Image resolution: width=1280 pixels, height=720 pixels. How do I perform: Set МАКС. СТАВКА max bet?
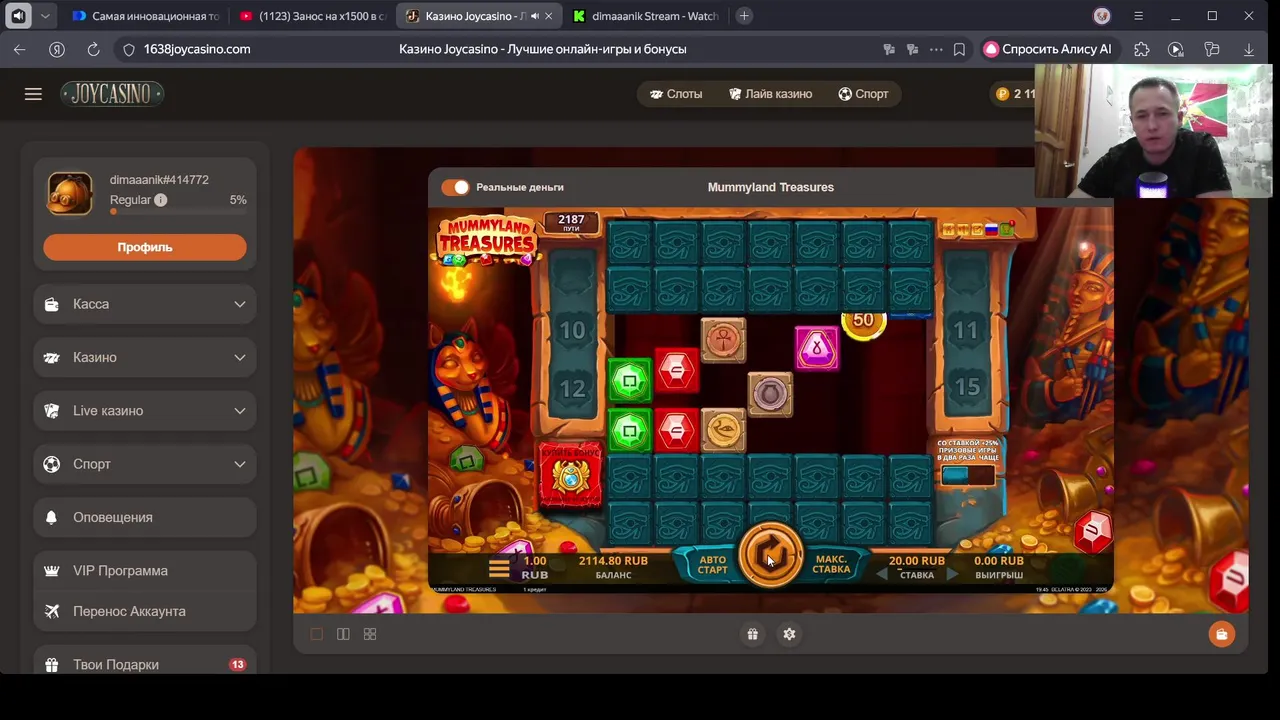click(x=831, y=565)
